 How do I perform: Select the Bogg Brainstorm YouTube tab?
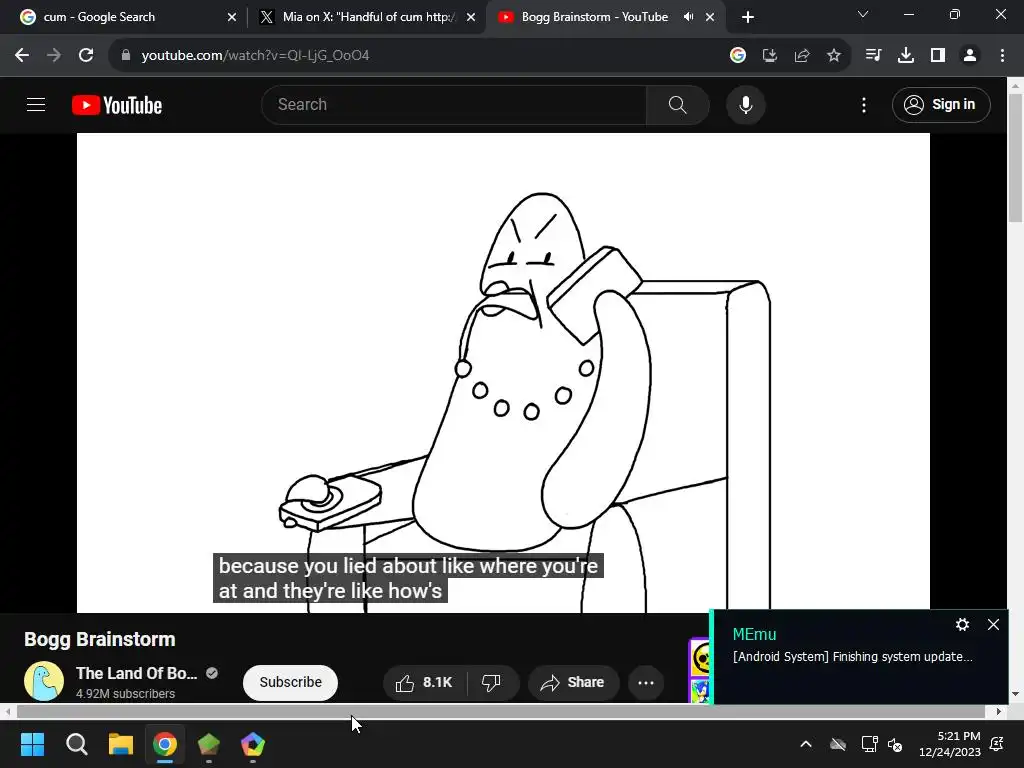tap(594, 17)
